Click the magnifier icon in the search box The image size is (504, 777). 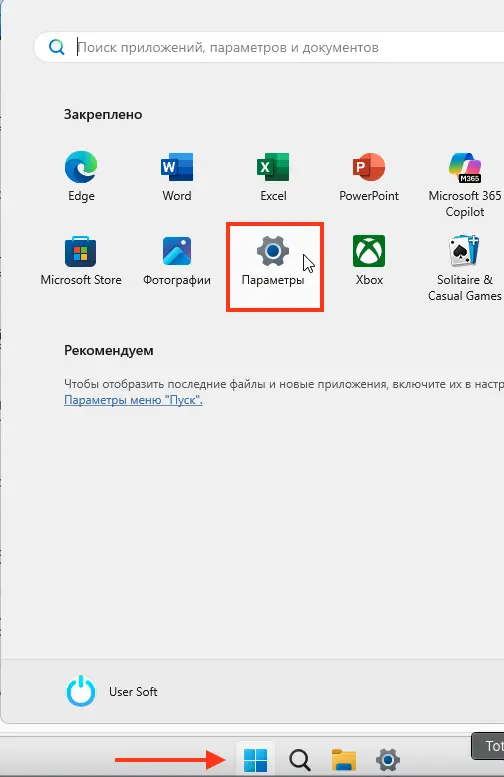pyautogui.click(x=56, y=48)
